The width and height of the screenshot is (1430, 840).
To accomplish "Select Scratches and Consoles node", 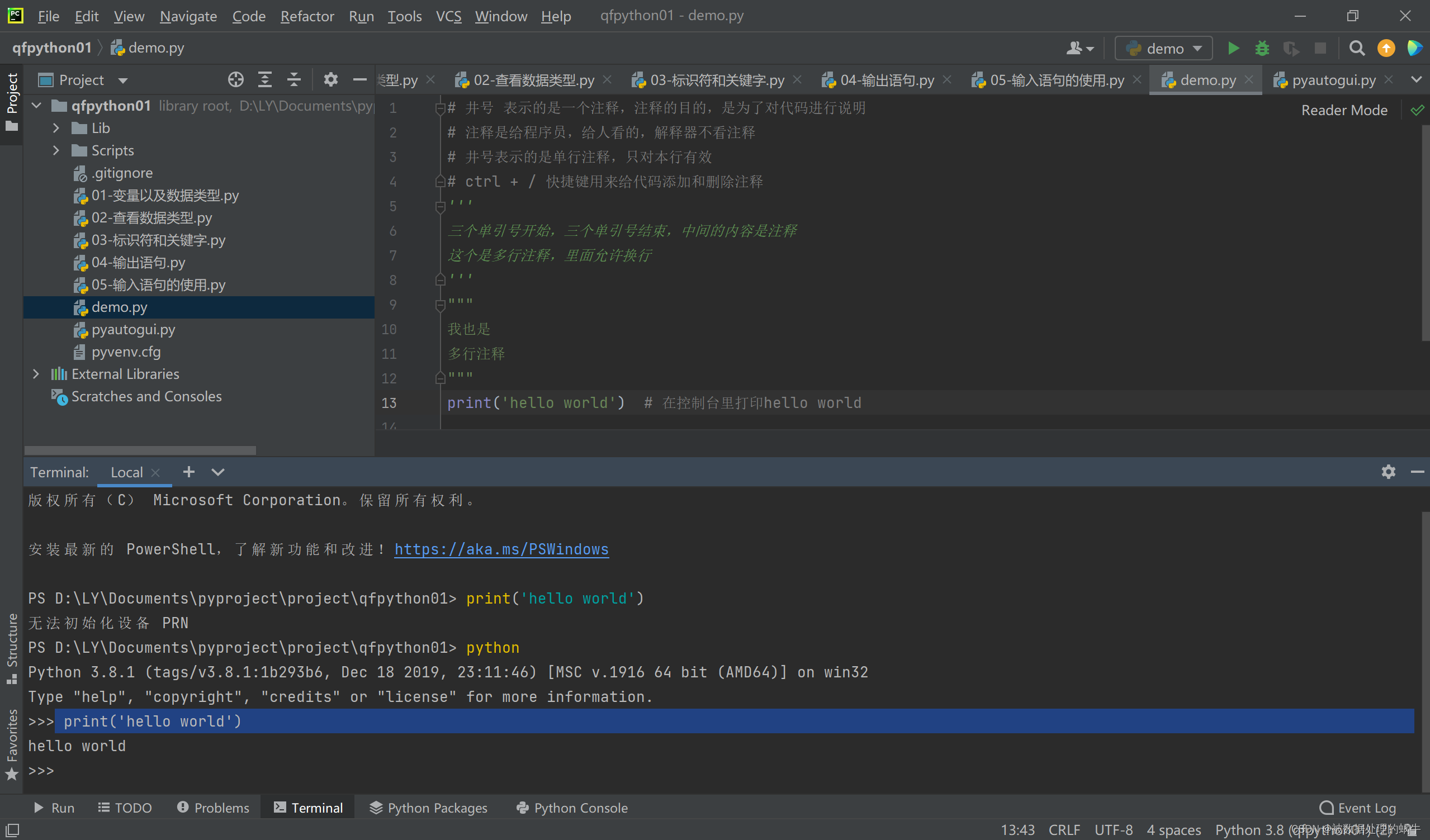I will click(146, 396).
